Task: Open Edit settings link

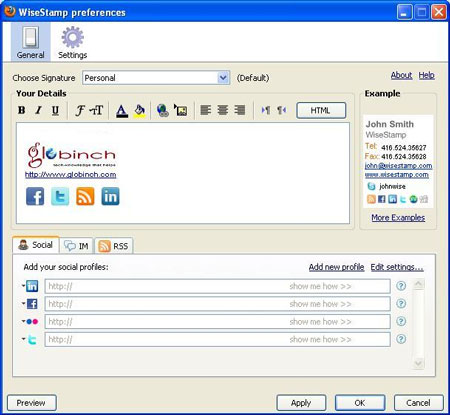Action: (397, 267)
